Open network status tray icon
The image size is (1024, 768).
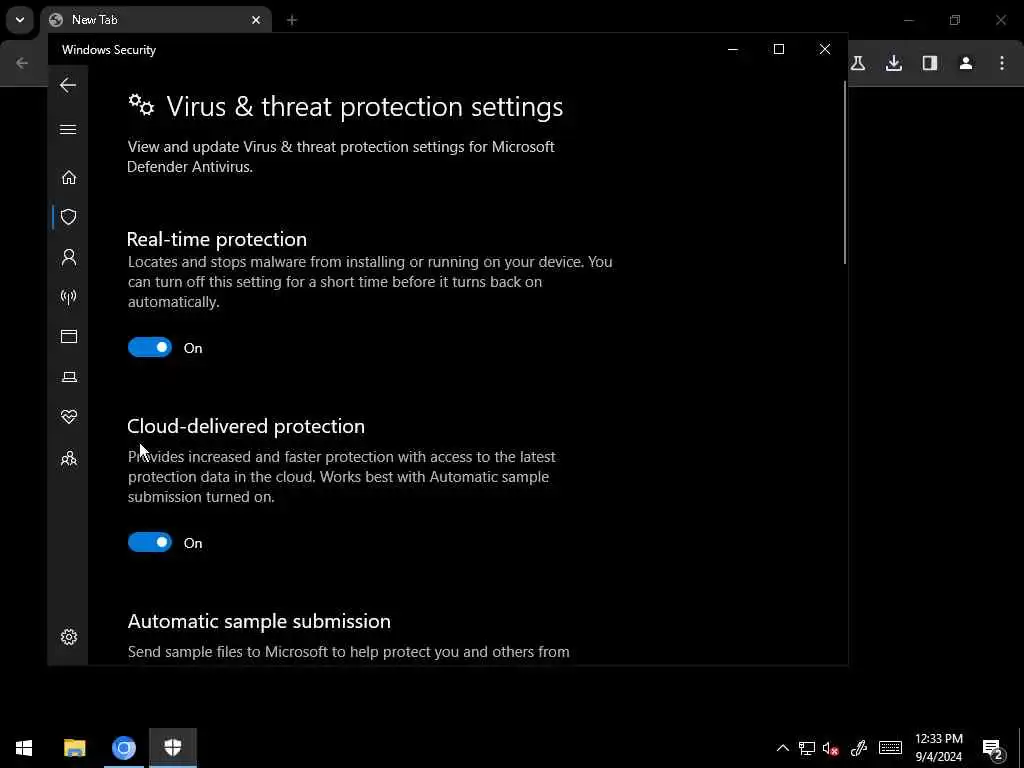pyautogui.click(x=807, y=748)
